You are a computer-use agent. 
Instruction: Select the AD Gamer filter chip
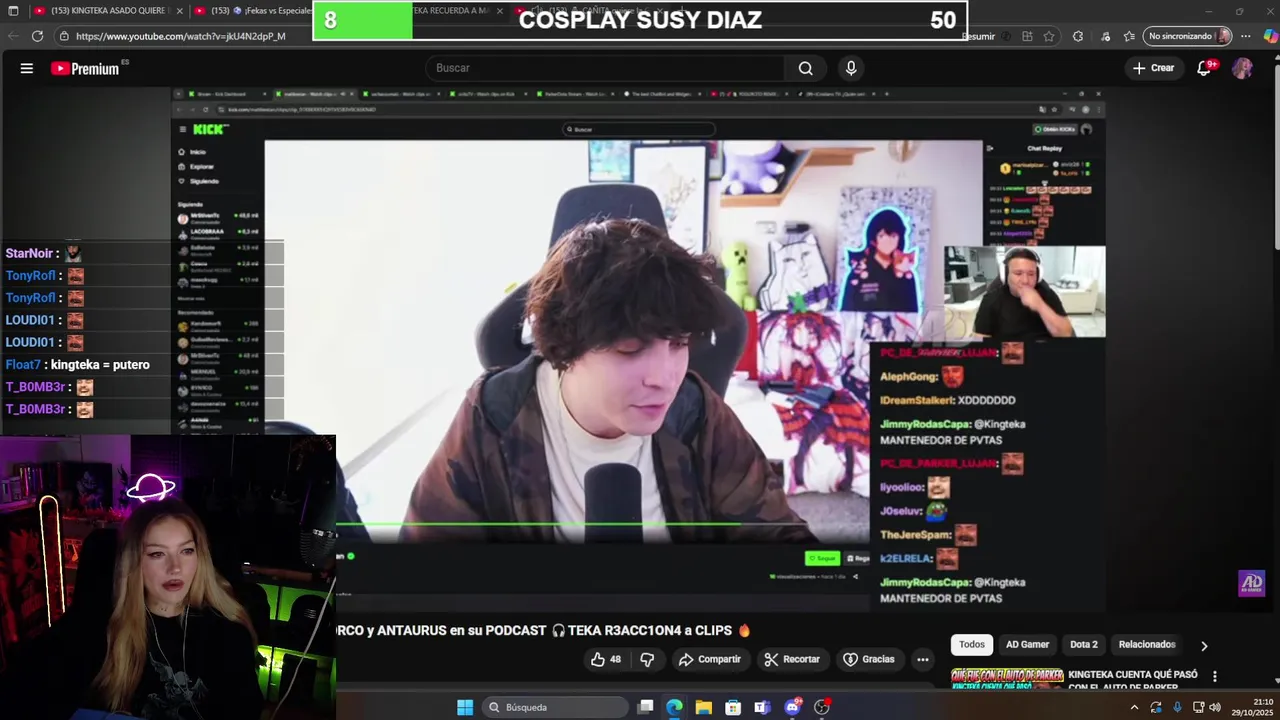click(1027, 645)
